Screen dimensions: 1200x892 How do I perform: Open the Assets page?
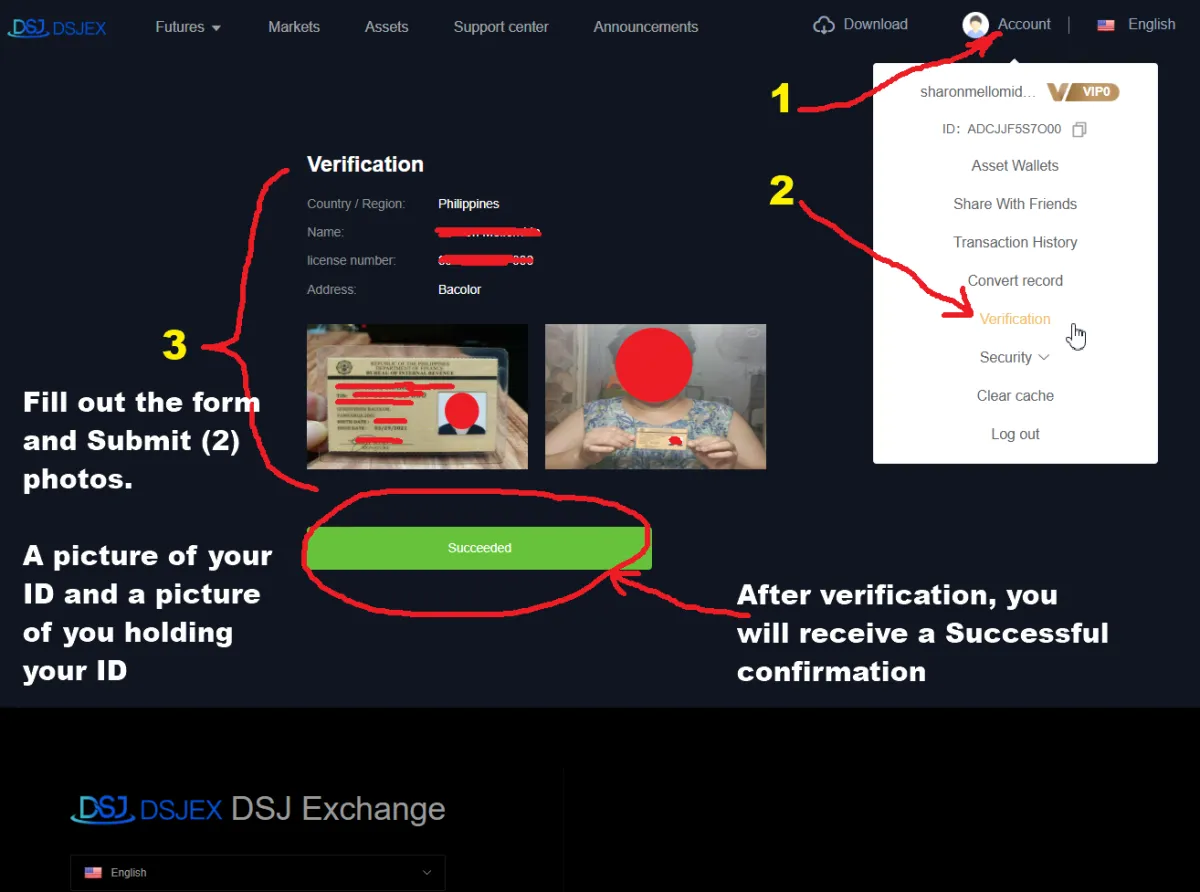coord(387,27)
